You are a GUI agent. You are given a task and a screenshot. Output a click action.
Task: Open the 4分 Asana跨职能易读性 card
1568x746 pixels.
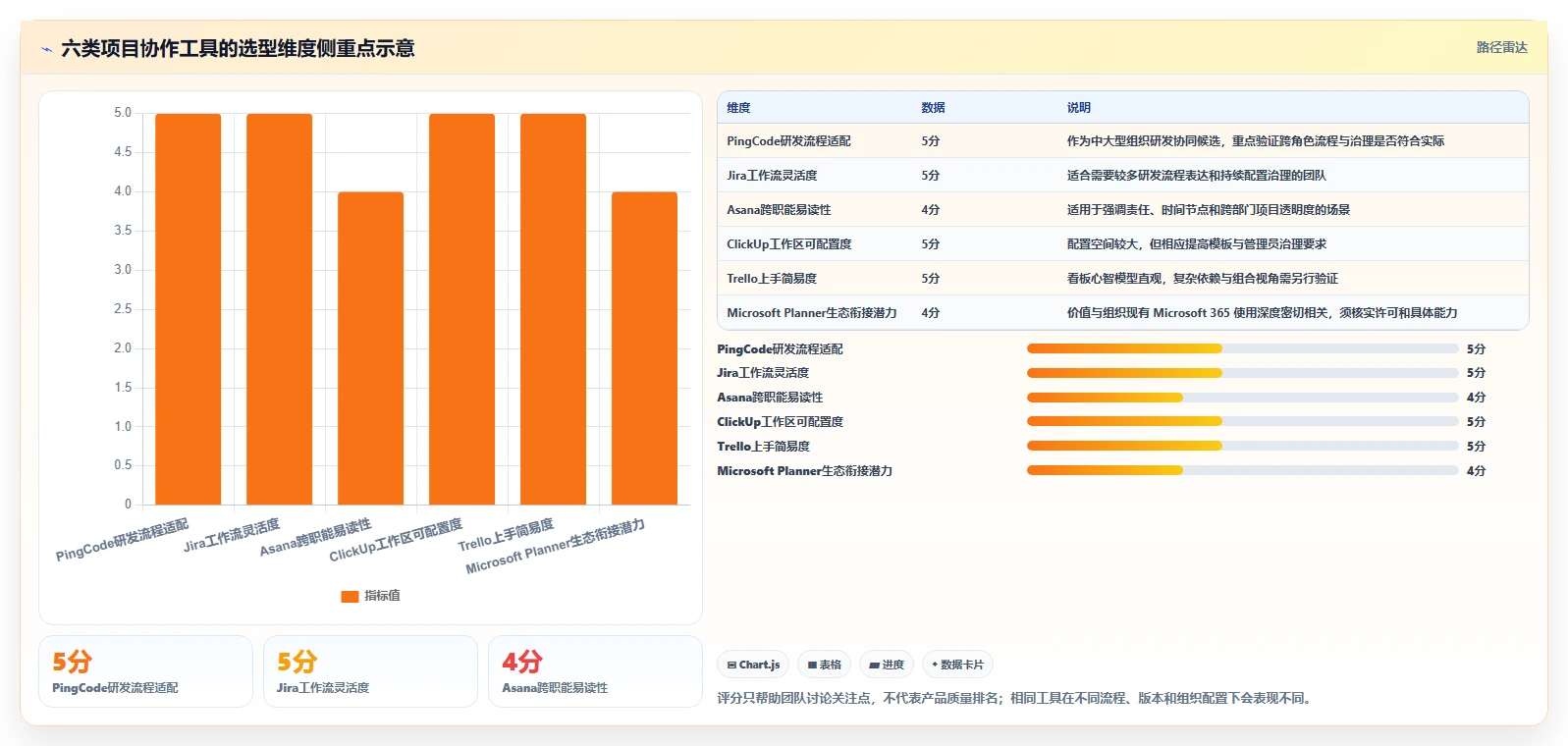(595, 671)
